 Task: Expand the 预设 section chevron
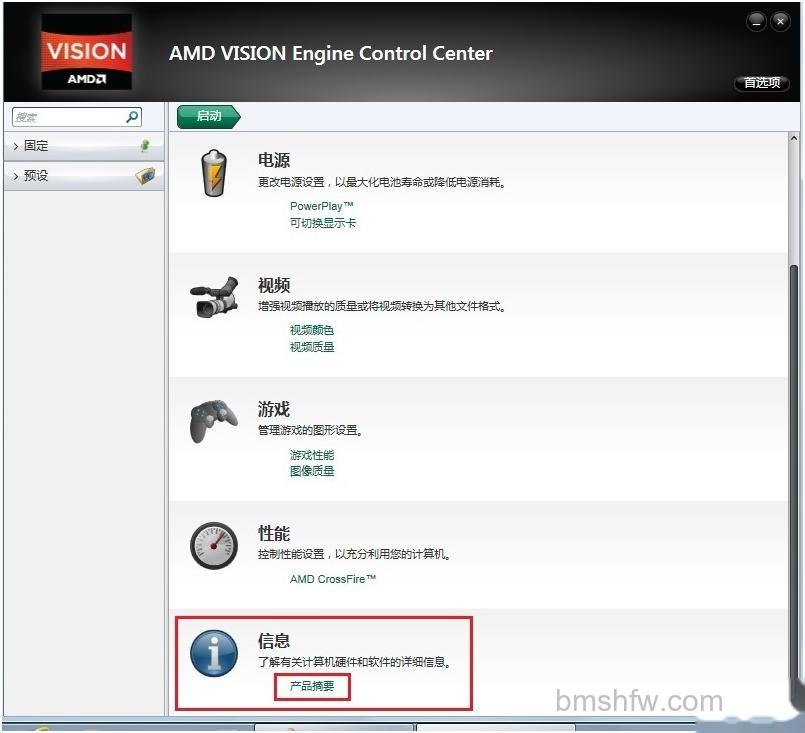pos(16,176)
